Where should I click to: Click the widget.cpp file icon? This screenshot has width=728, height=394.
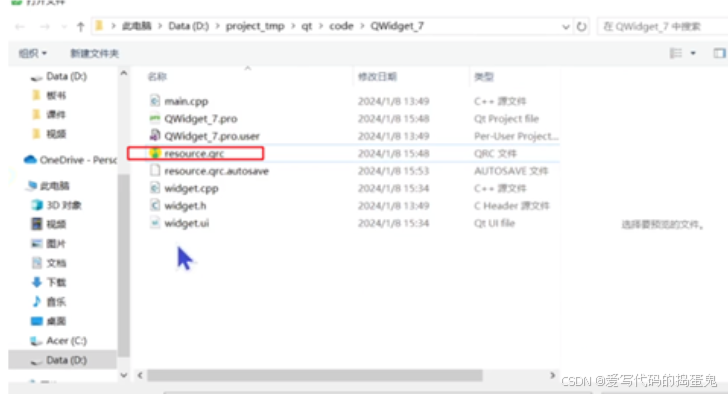(155, 188)
